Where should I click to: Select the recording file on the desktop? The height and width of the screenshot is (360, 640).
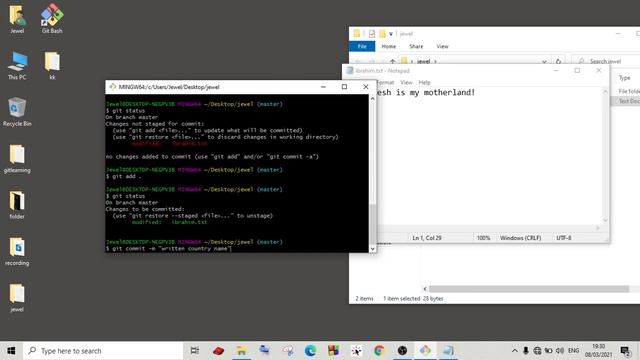[17, 251]
